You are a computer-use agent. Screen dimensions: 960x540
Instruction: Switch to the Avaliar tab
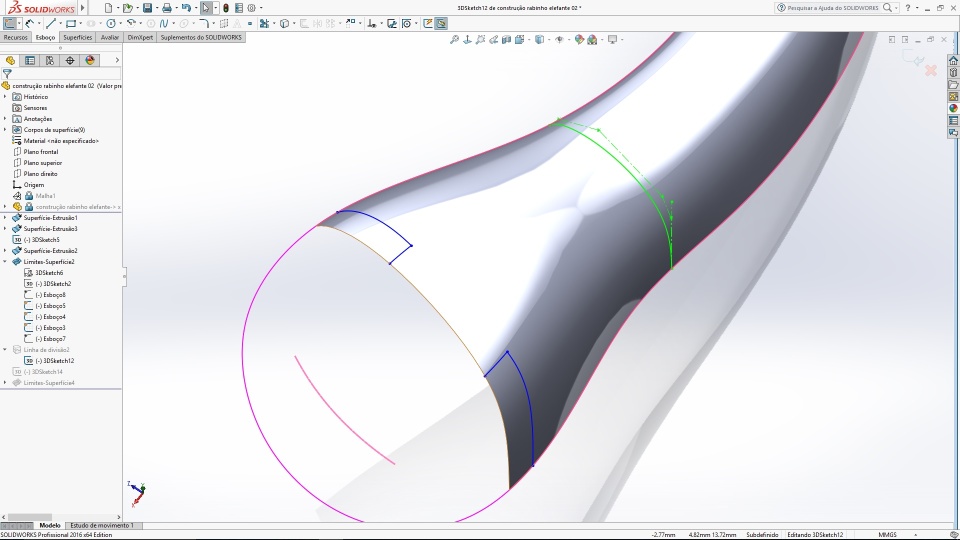[110, 37]
